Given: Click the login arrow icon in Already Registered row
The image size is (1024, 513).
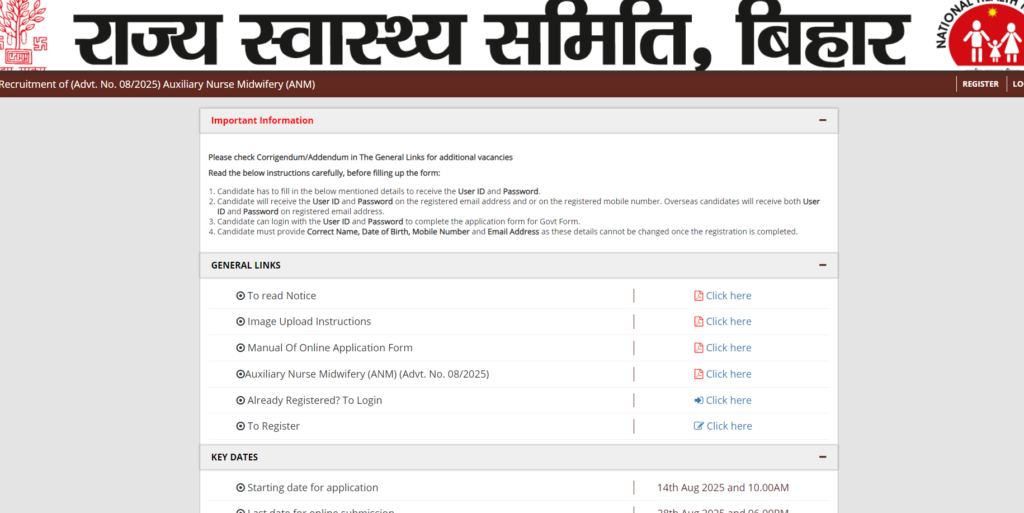Looking at the screenshot, I should click(x=698, y=400).
